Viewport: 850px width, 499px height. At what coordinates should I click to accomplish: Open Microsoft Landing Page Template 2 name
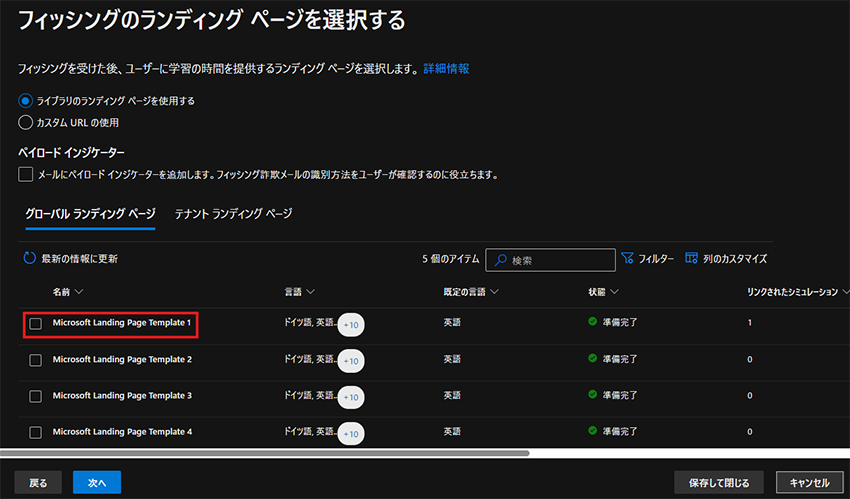click(x=122, y=359)
